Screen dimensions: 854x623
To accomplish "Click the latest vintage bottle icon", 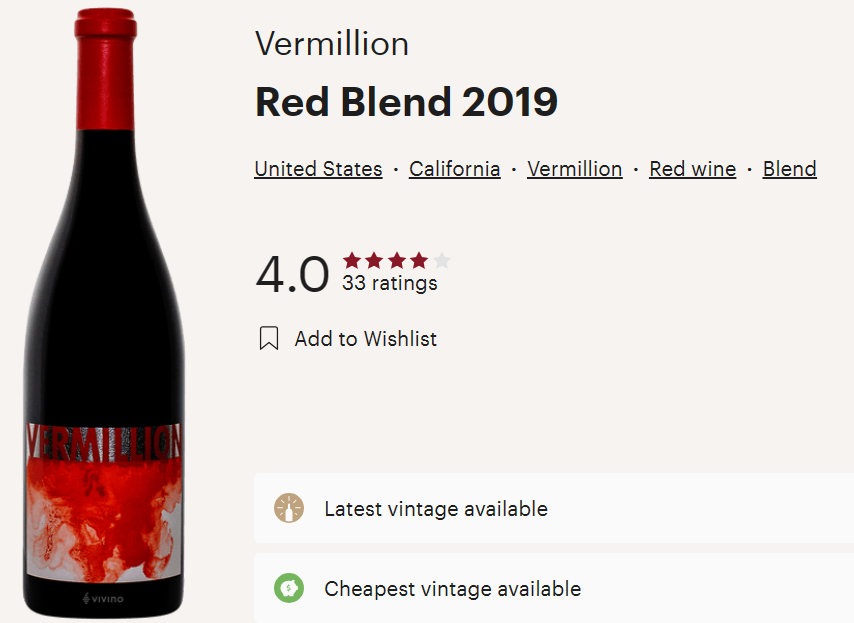I will 289,508.
